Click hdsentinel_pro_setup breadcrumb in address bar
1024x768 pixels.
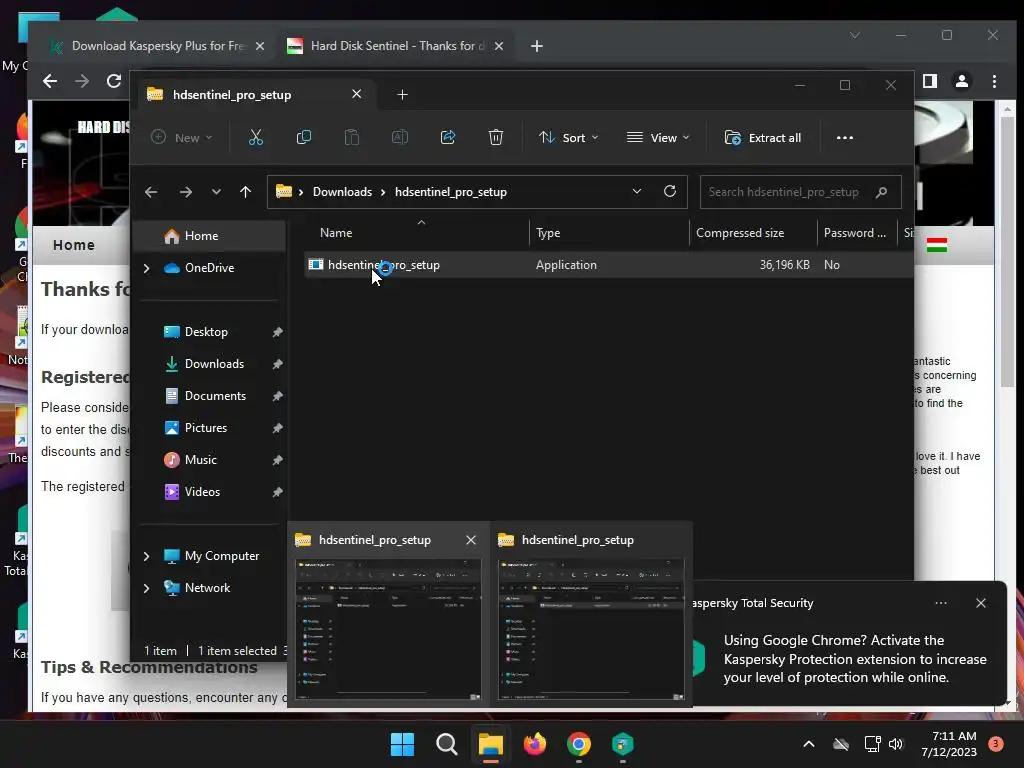coord(451,192)
